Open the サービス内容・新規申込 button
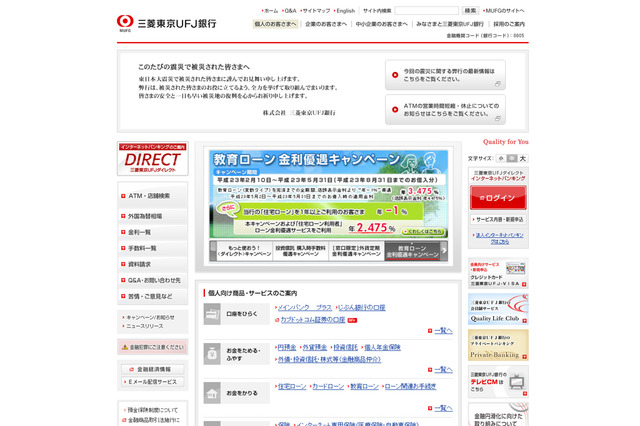The width and height of the screenshot is (640, 426). pos(498,220)
